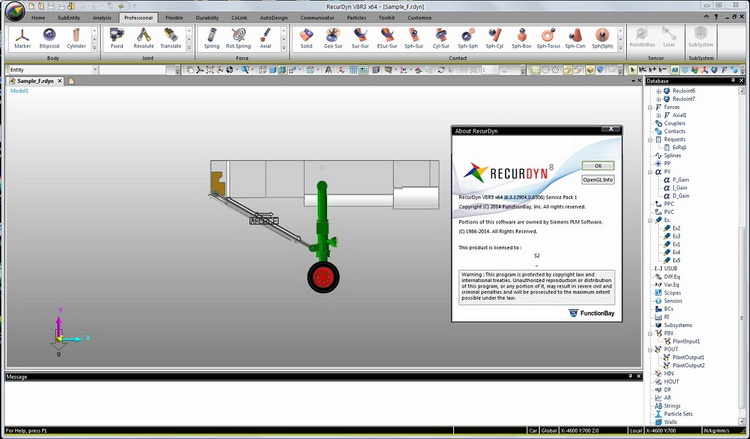This screenshot has width=750, height=439.
Task: Click the Car coordinate mode in status bar
Action: 533,431
